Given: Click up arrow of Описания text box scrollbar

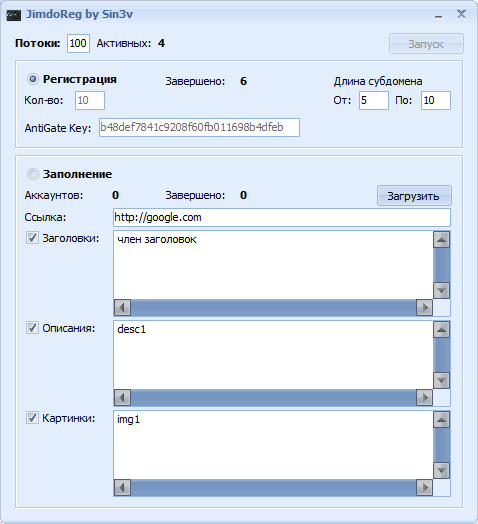Looking at the screenshot, I should pyautogui.click(x=441, y=330).
